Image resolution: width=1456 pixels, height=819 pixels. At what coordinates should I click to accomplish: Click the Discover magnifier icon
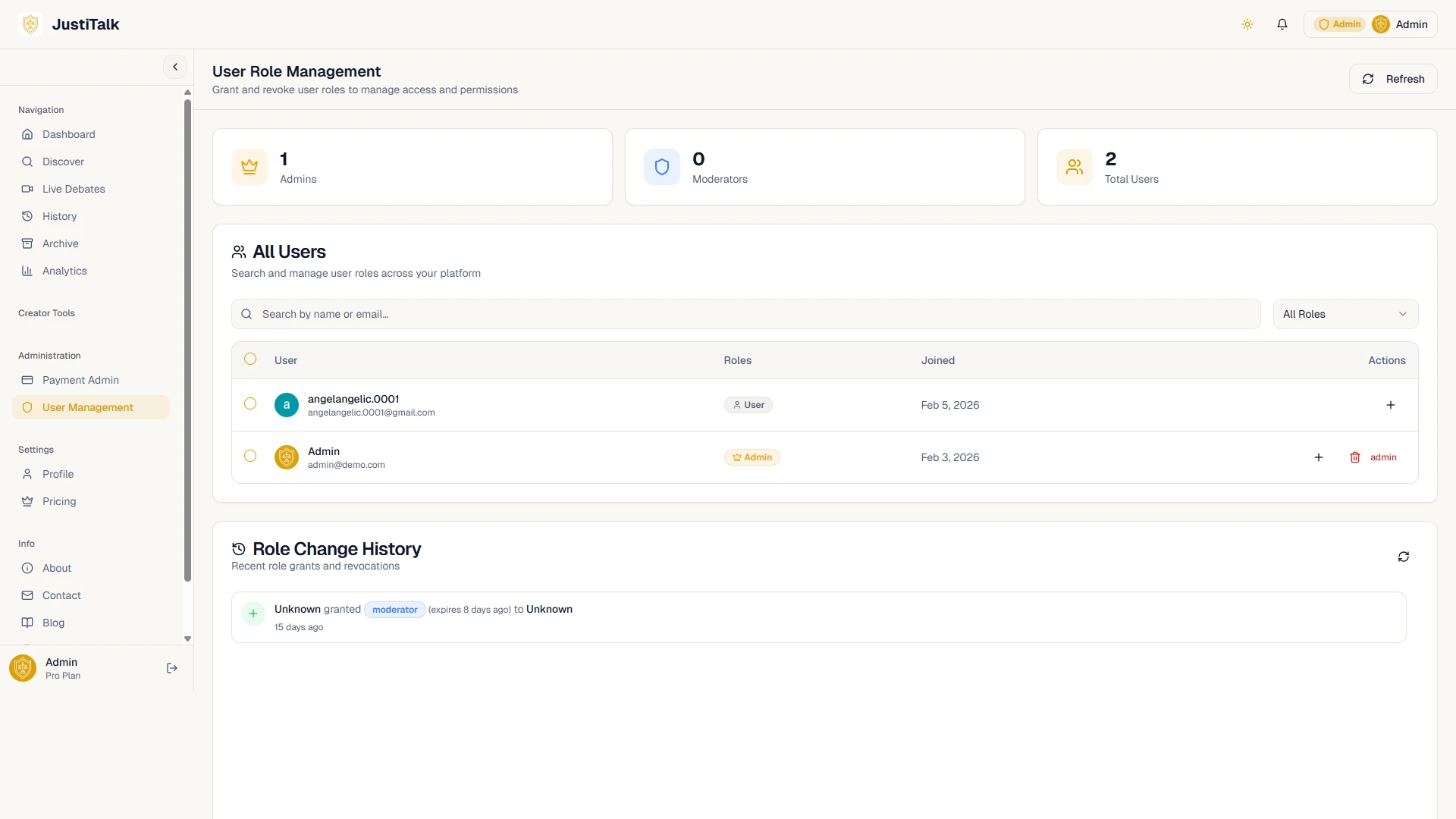(x=27, y=162)
